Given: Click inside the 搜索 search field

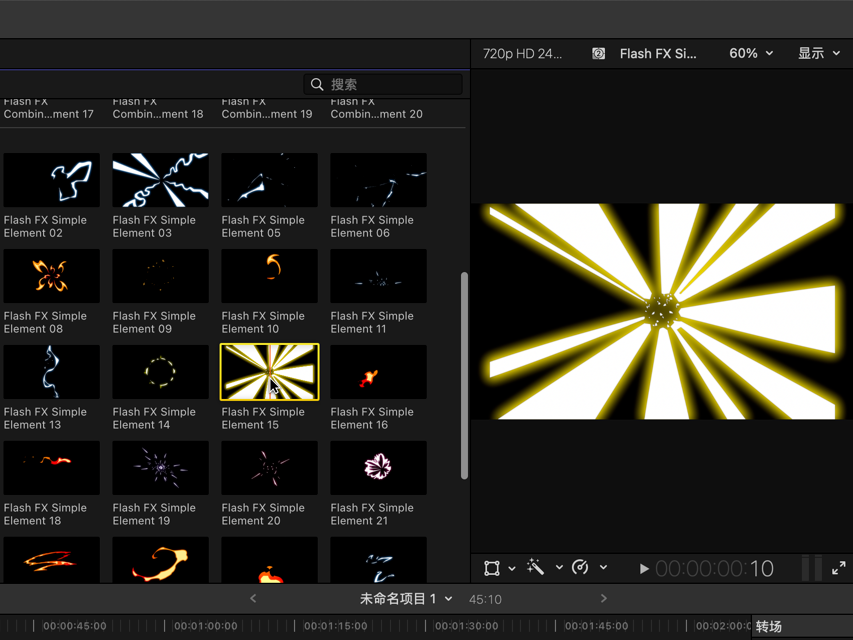Looking at the screenshot, I should click(x=390, y=84).
